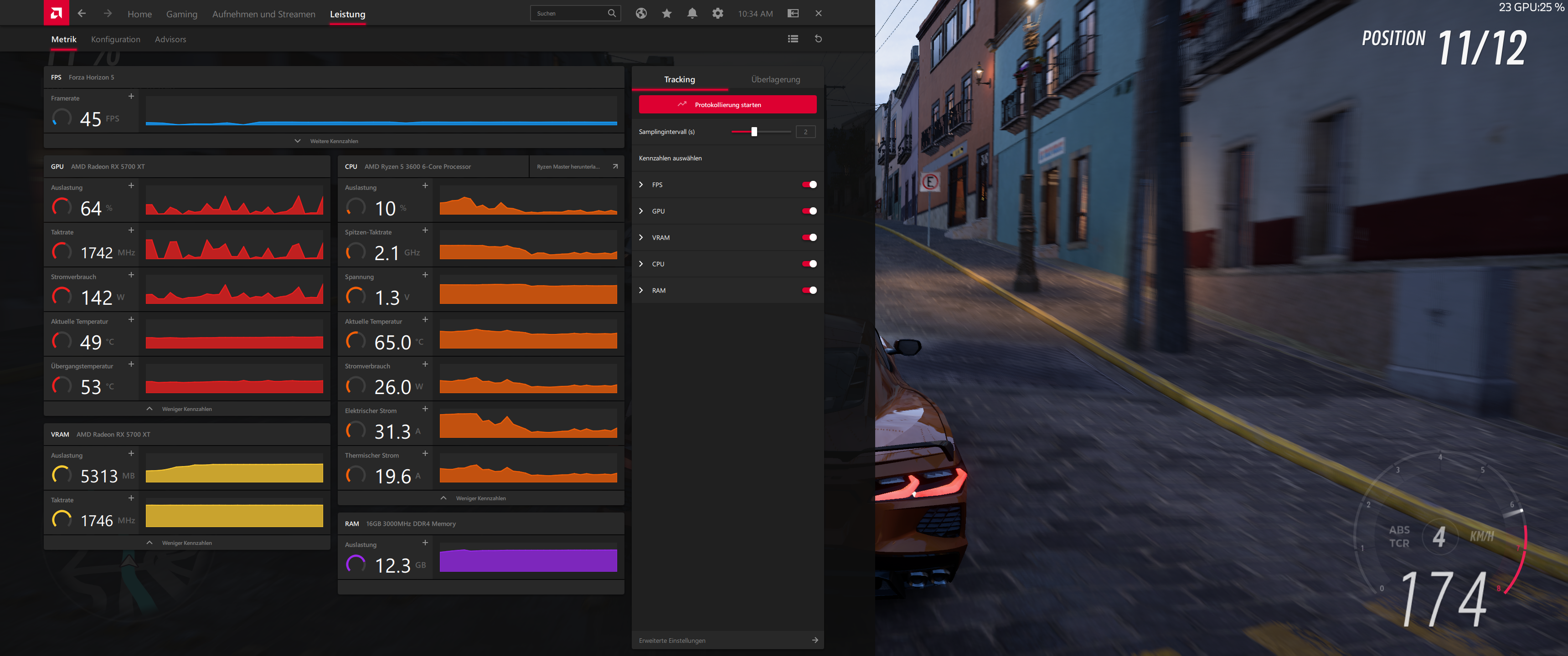Click Protokollierung starten button
This screenshot has height=656, width=1568.
727,105
